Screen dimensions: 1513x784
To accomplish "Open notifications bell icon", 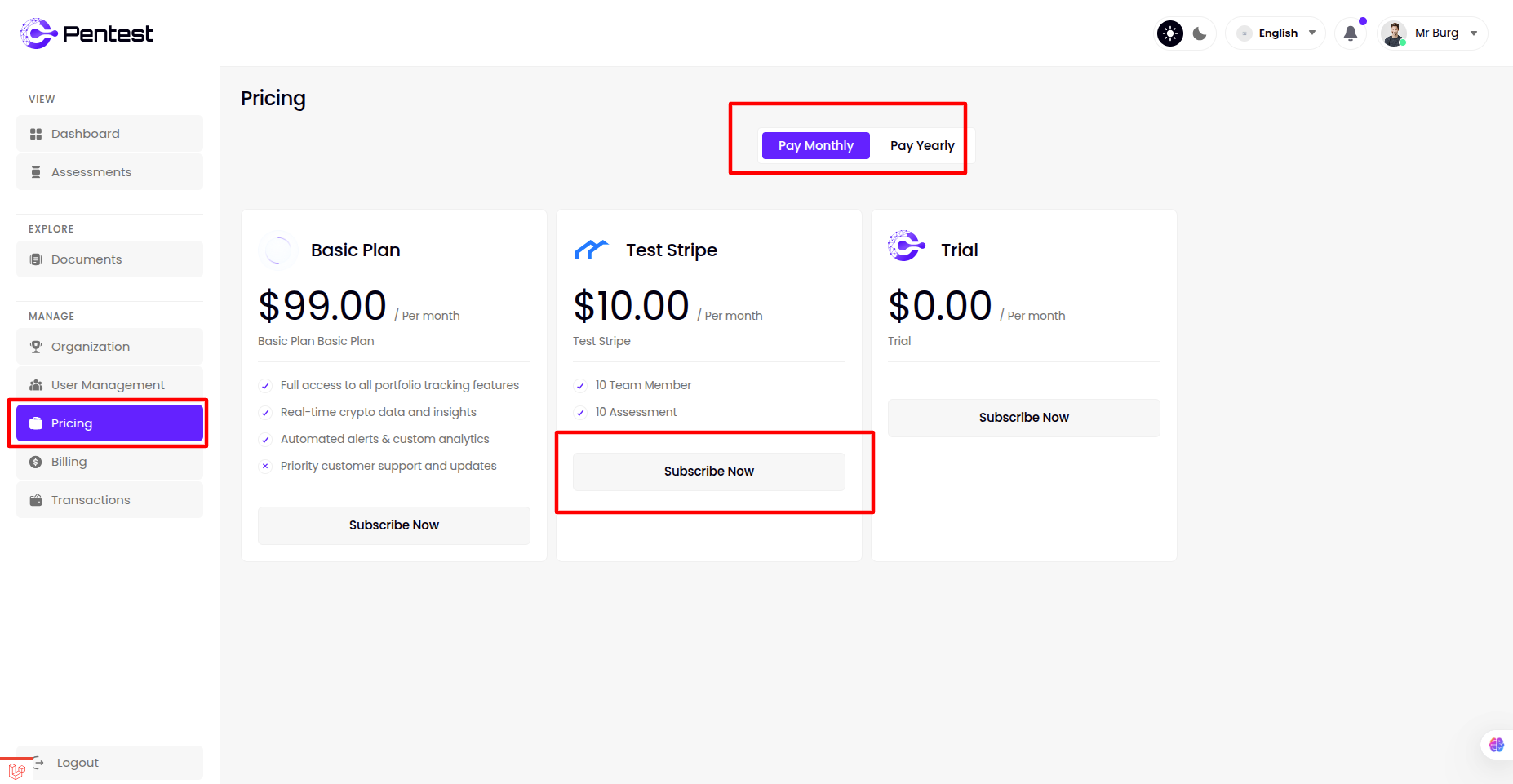I will pyautogui.click(x=1351, y=33).
